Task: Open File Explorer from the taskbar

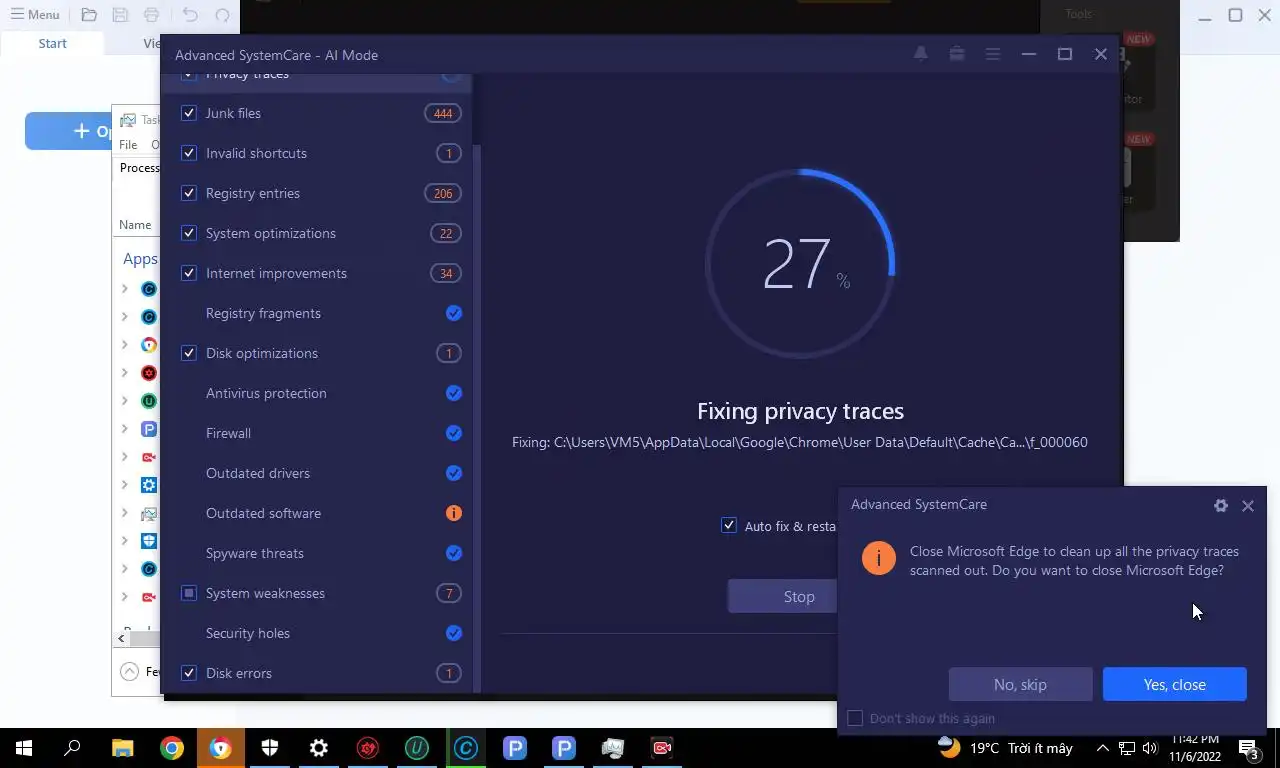Action: tap(123, 747)
